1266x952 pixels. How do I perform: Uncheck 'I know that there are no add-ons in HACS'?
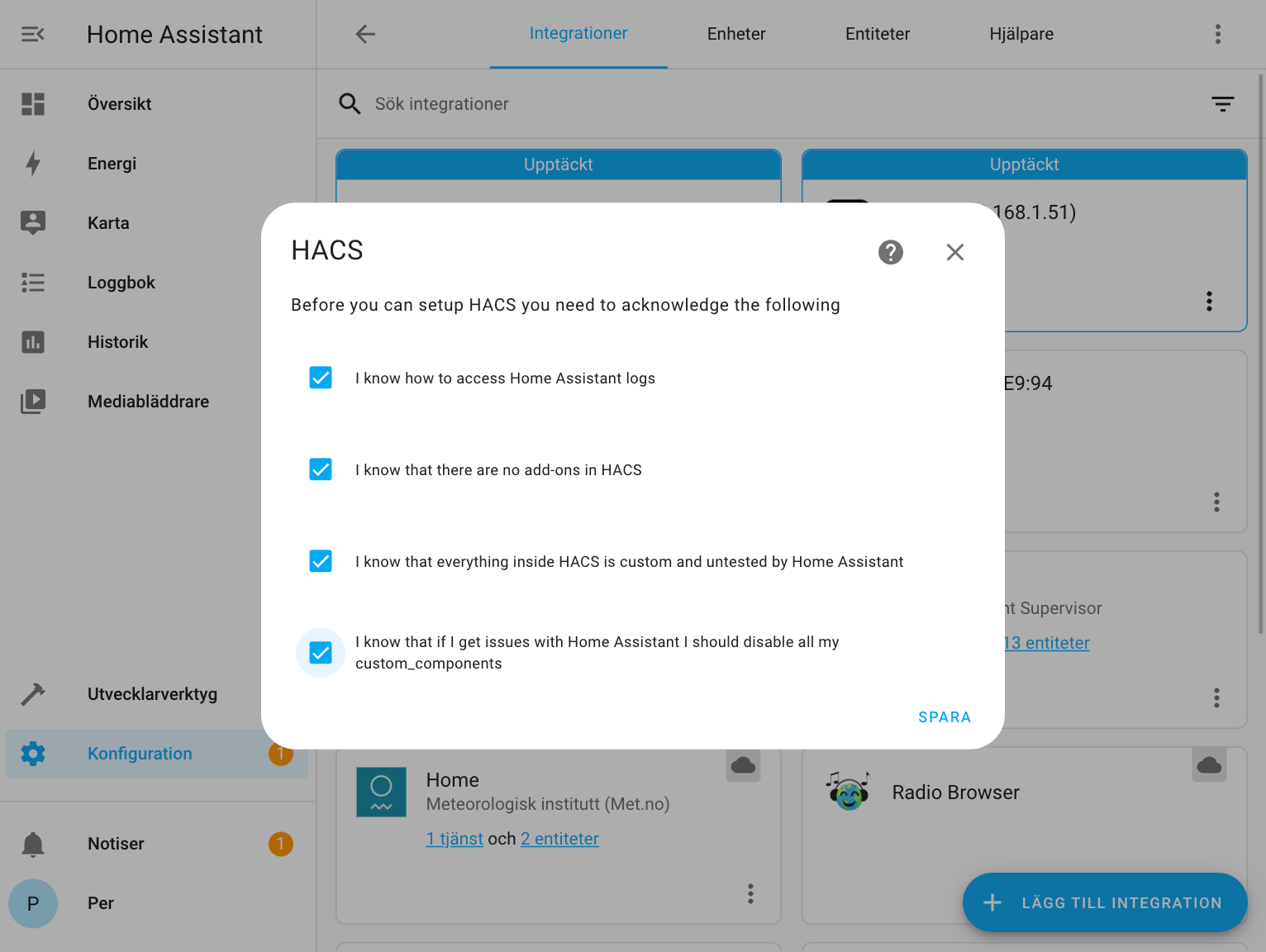(x=321, y=469)
